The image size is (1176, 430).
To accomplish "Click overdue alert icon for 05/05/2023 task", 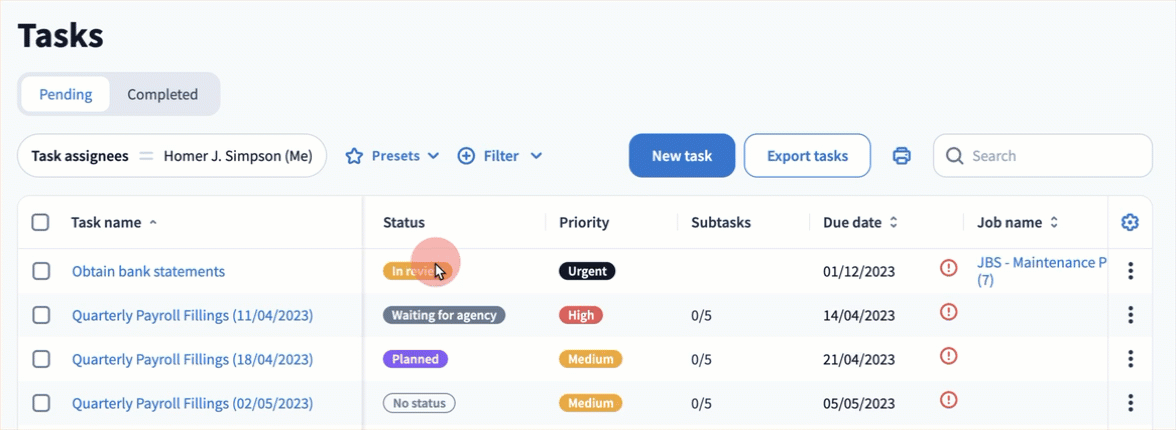I will click(x=949, y=400).
